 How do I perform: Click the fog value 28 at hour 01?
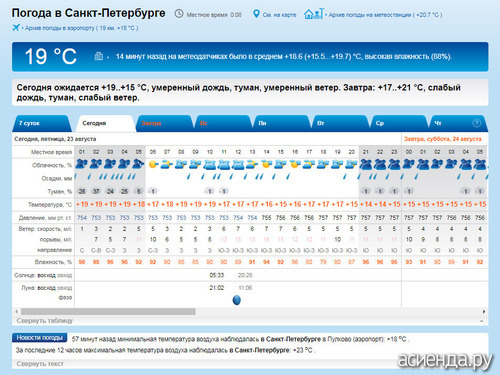(x=82, y=191)
